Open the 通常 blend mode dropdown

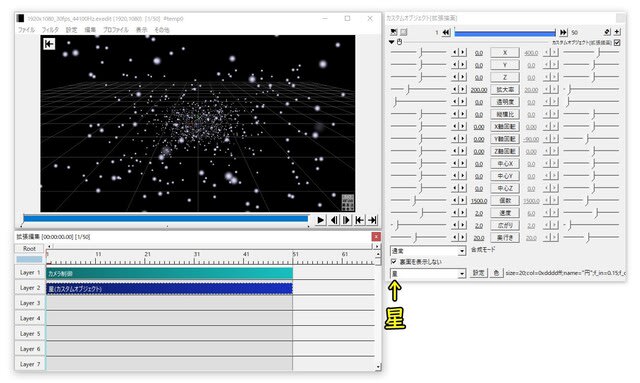(428, 251)
